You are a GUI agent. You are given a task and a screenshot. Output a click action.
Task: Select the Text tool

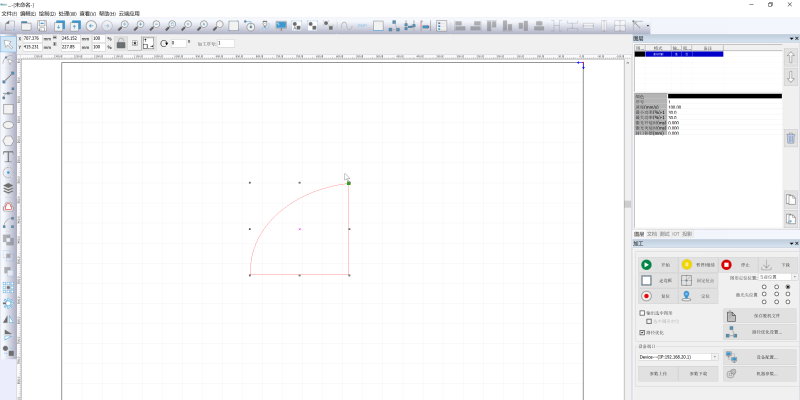click(8, 157)
